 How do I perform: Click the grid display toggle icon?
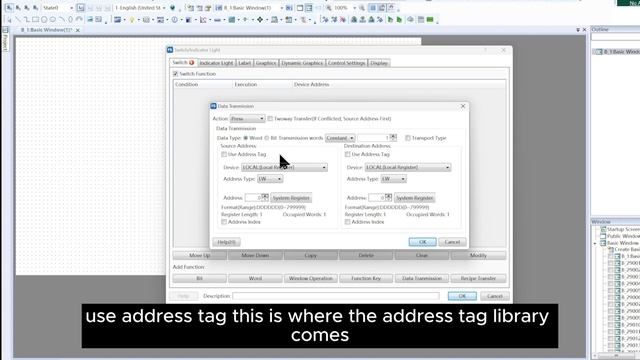point(372,8)
